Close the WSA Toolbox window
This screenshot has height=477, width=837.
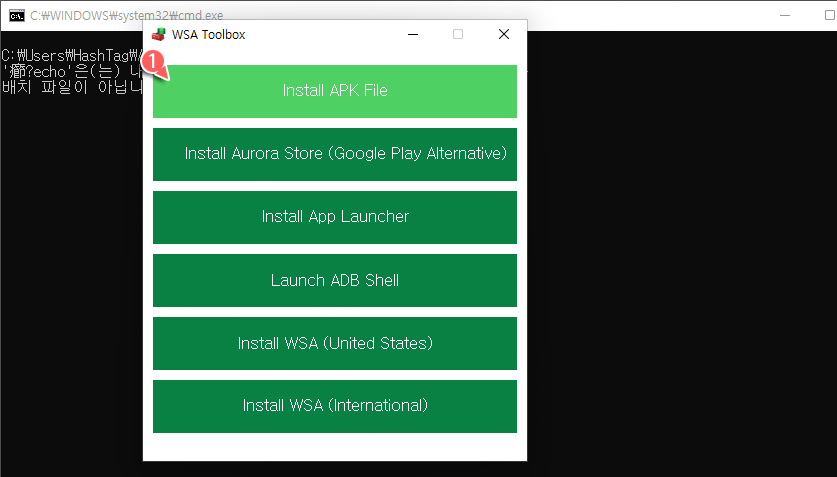503,35
